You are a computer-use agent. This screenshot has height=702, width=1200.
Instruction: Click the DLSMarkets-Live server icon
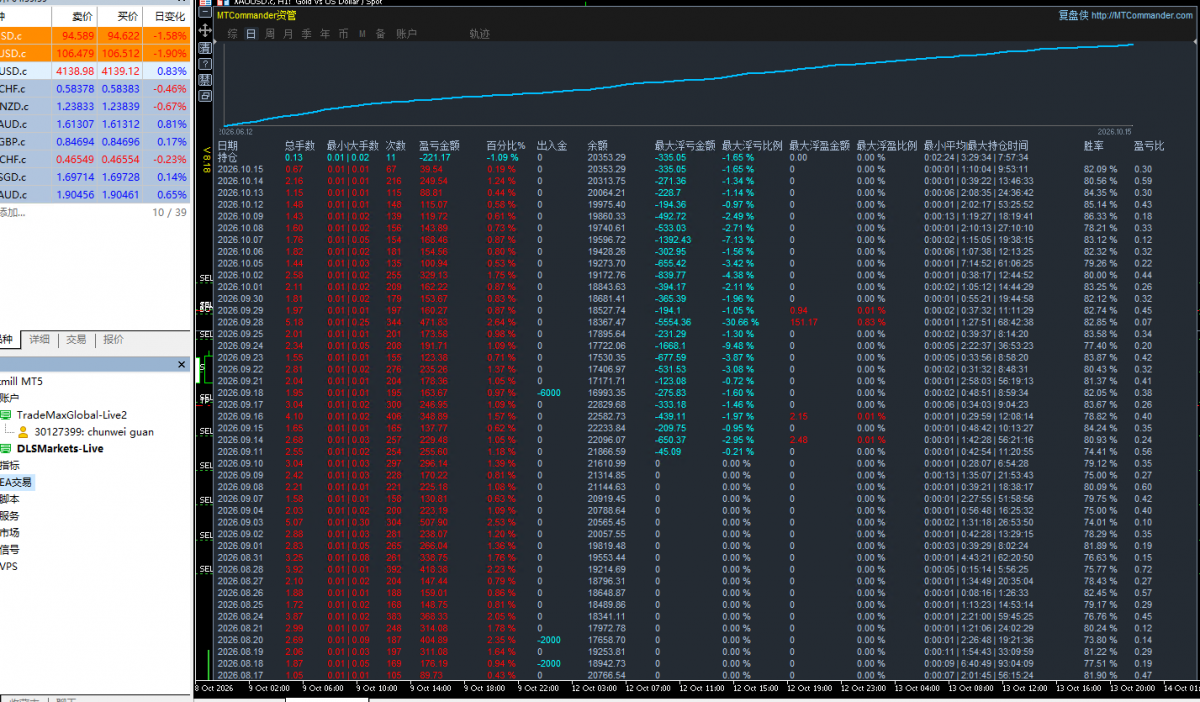pos(5,449)
